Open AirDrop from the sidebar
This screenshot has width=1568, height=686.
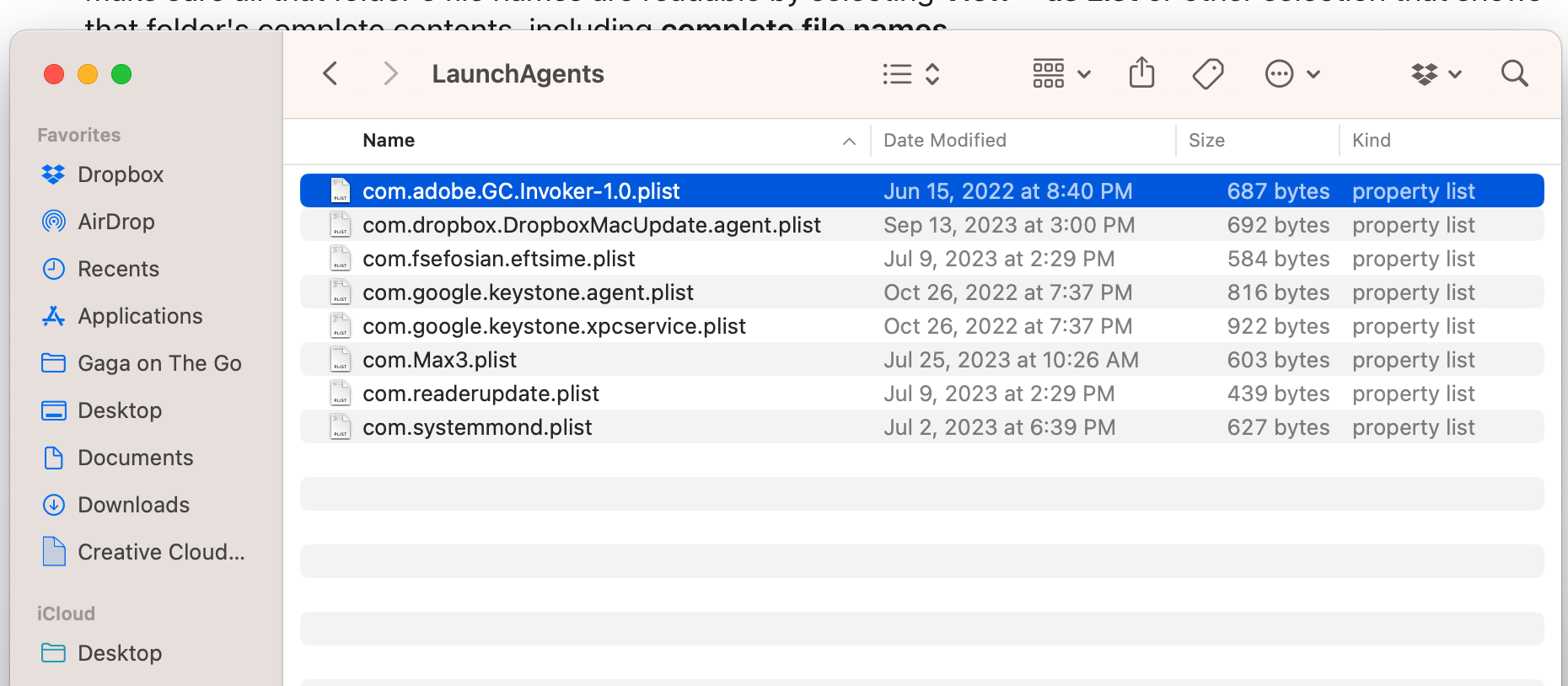click(115, 222)
